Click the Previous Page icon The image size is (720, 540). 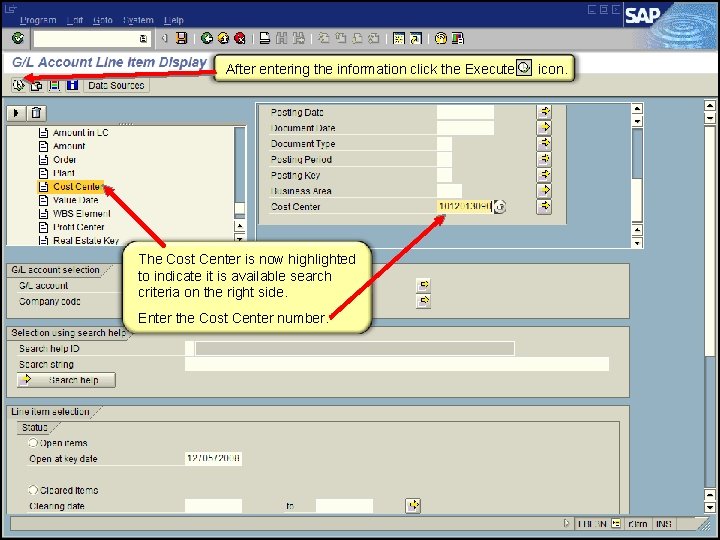(340, 38)
